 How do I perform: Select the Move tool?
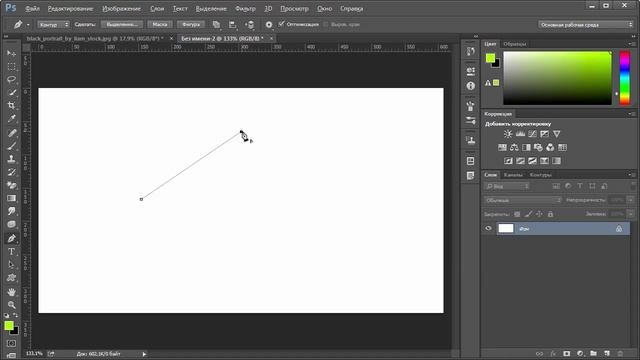tap(11, 53)
